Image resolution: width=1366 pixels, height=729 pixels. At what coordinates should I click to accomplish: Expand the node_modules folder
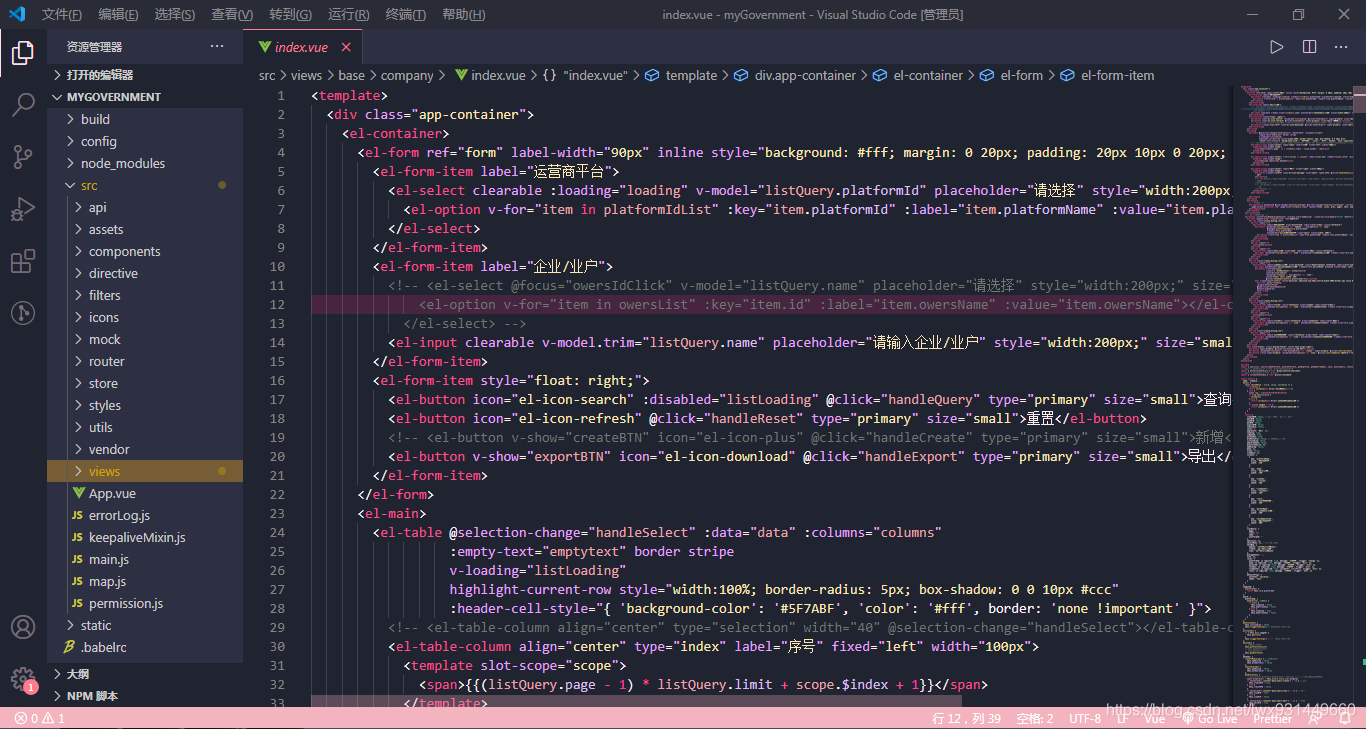pos(145,163)
